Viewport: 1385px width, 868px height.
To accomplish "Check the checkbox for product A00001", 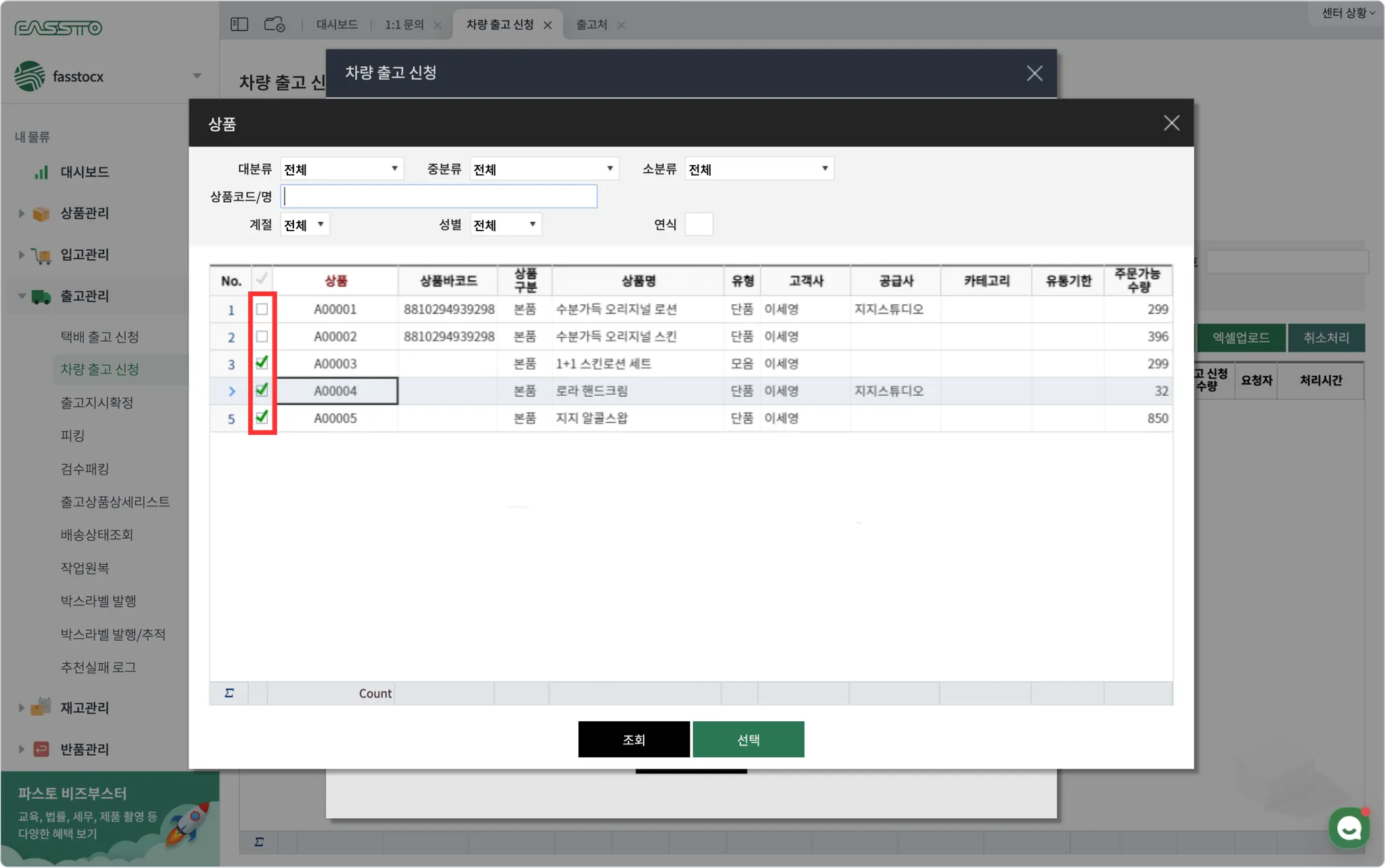I will point(262,310).
